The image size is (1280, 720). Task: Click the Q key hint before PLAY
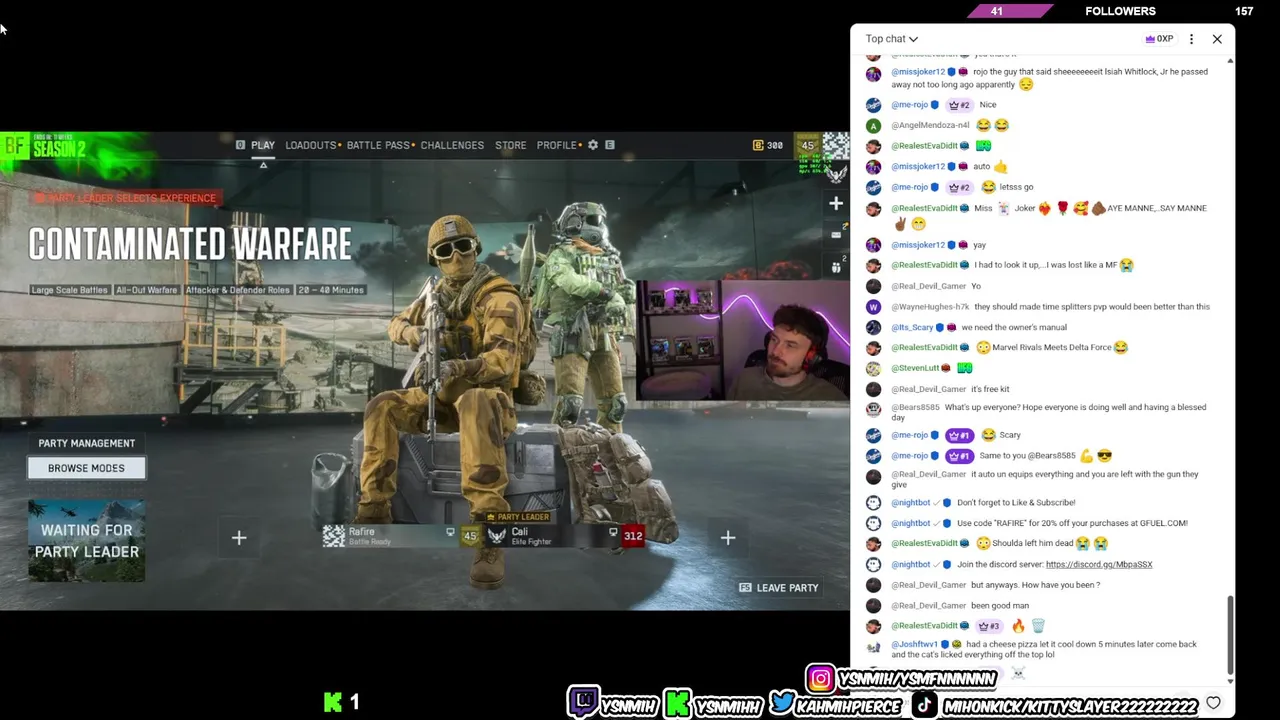click(x=240, y=145)
